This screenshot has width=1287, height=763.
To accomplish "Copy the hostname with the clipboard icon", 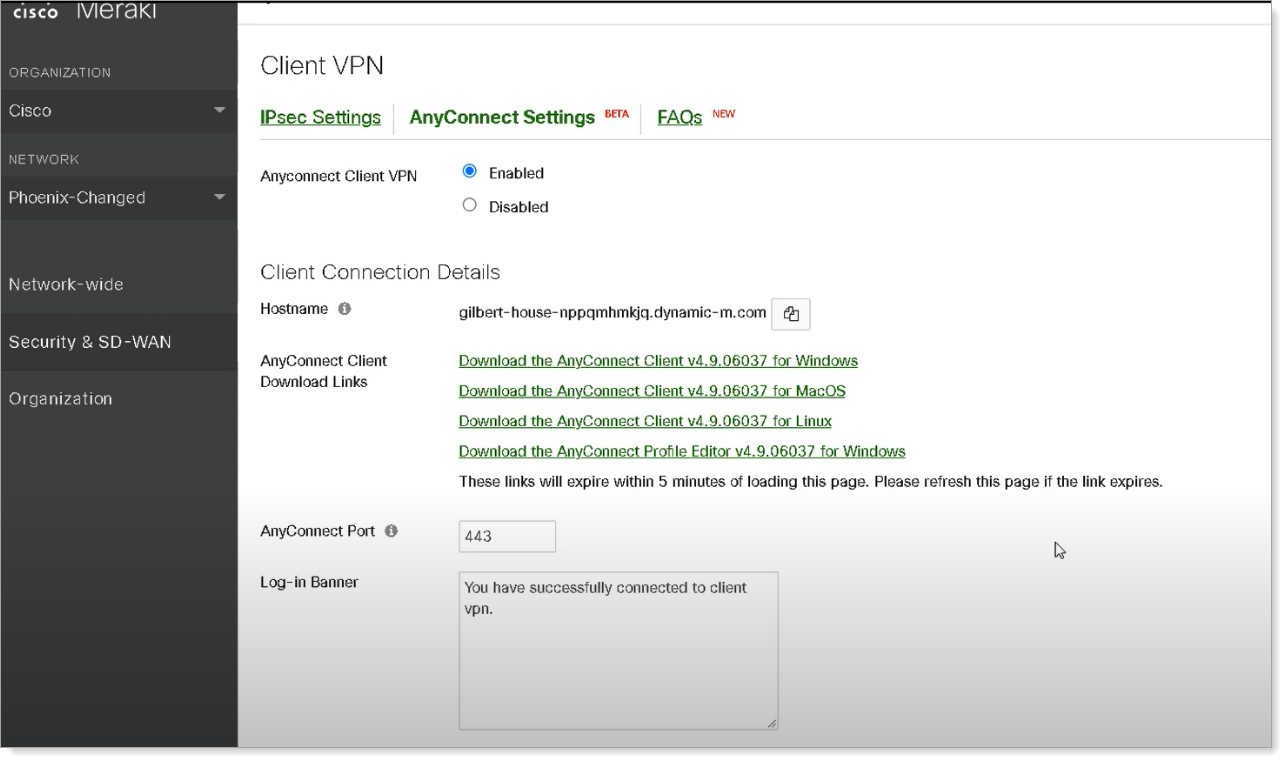I will (791, 314).
